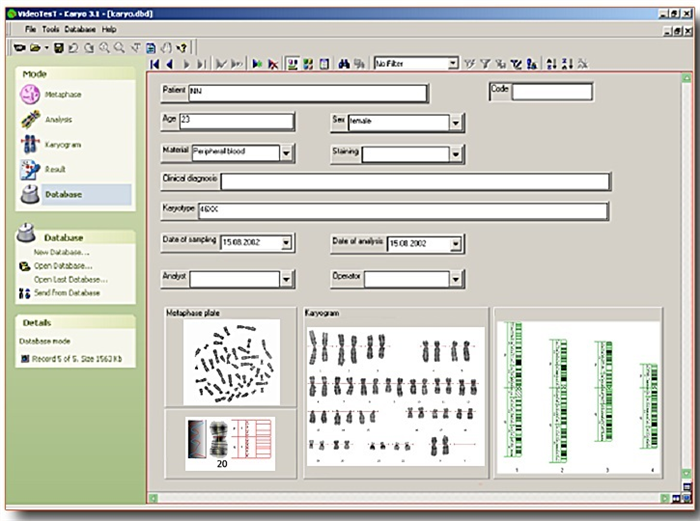Expand the Staining dropdown
This screenshot has height=521, width=700.
point(455,154)
